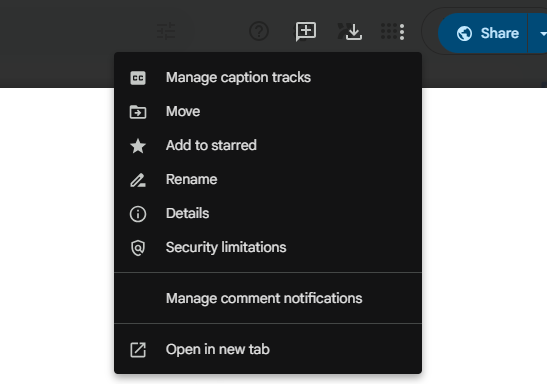Click the Share button
This screenshot has width=547, height=384.
(x=483, y=33)
